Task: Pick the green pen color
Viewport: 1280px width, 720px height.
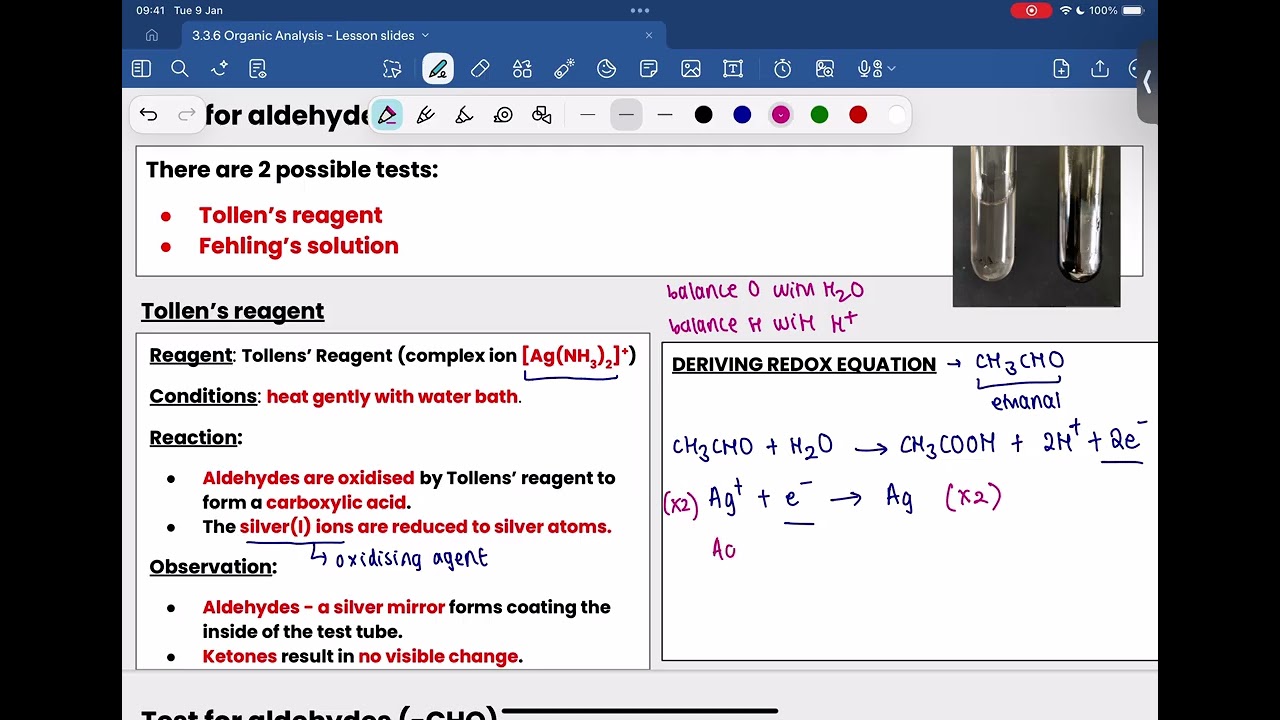Action: [x=819, y=115]
